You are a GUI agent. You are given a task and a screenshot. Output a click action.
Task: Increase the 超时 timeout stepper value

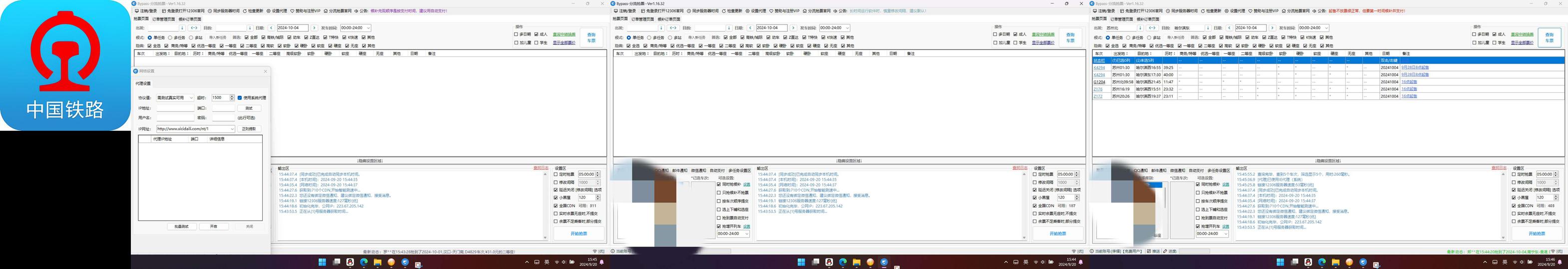(232, 96)
